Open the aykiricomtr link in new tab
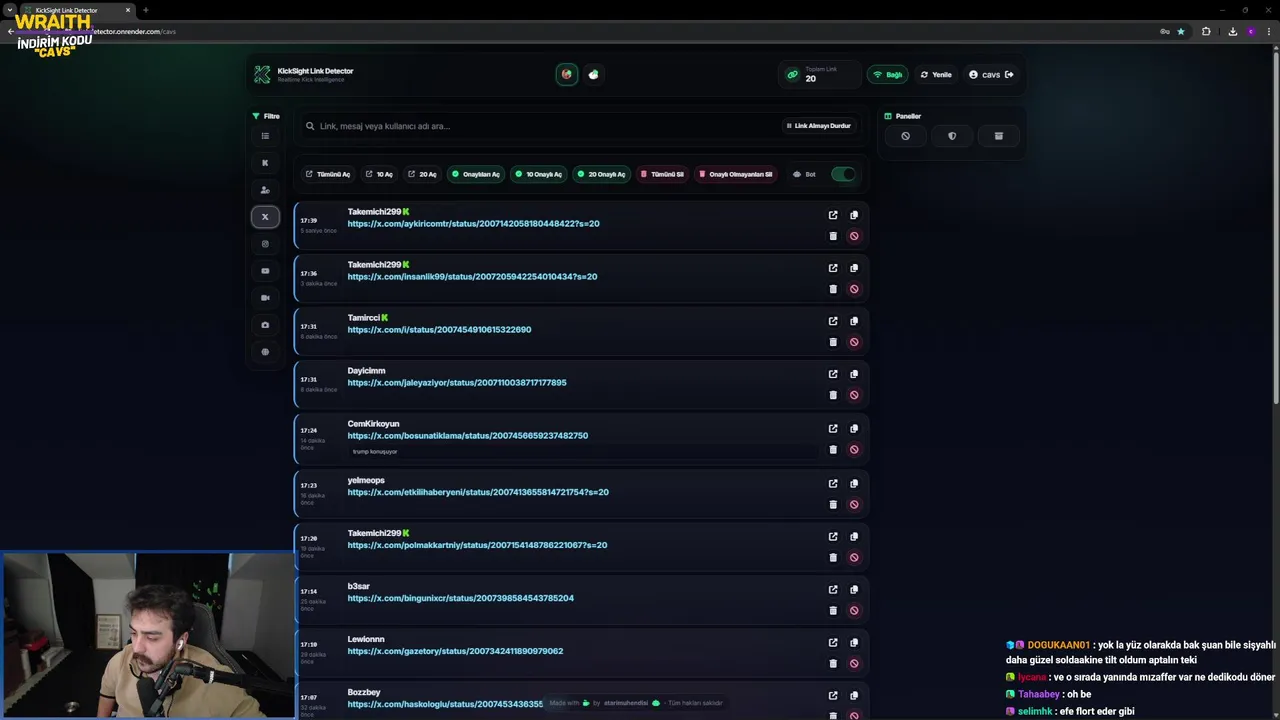The height and width of the screenshot is (720, 1280). (x=833, y=215)
